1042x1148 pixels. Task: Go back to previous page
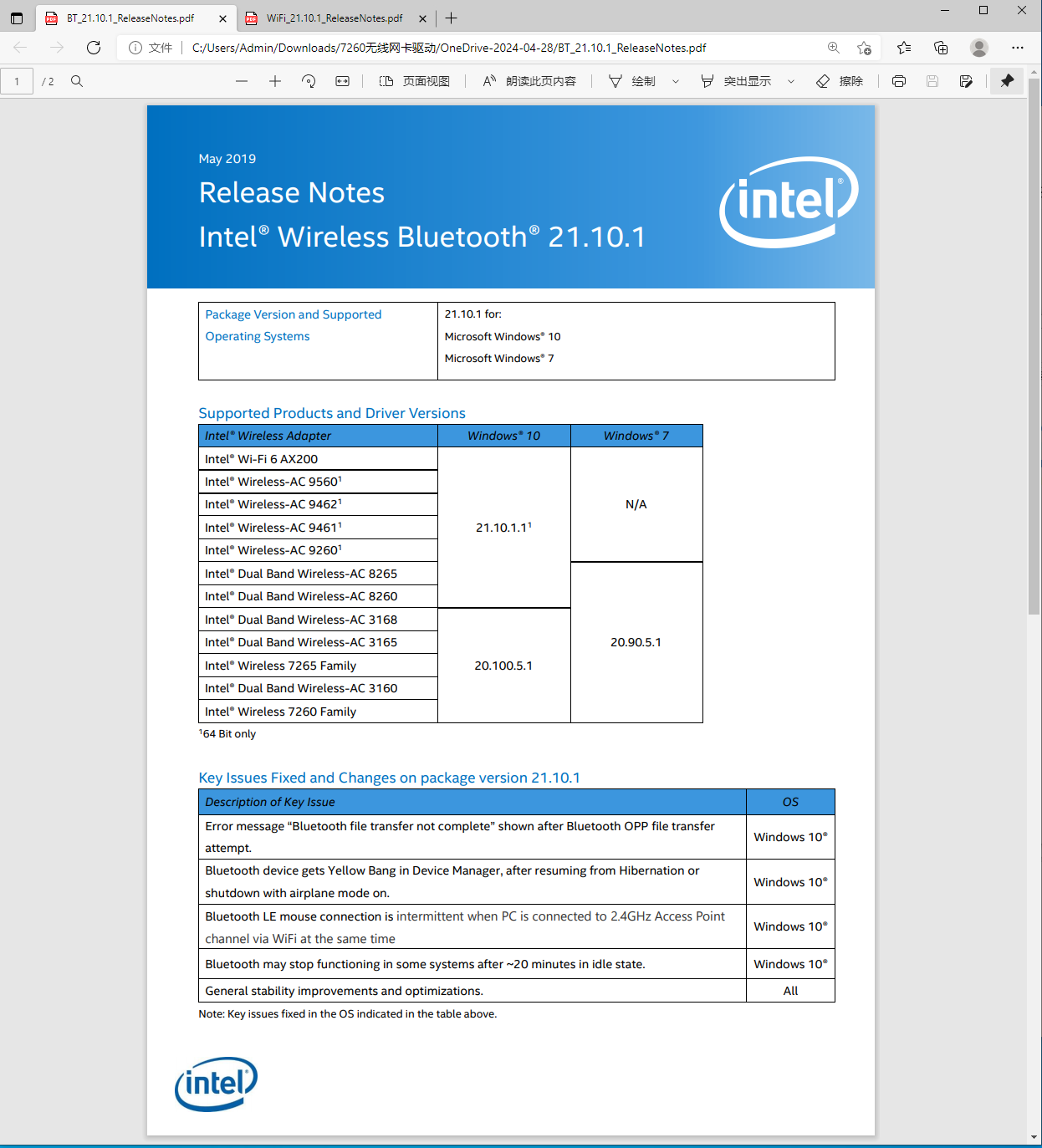20,48
